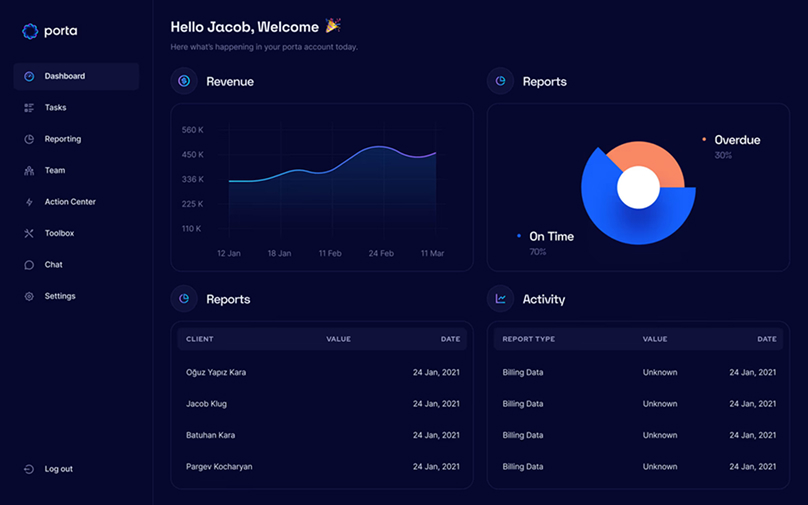This screenshot has width=808, height=505.
Task: Click the Toolbox tools icon
Action: [29, 234]
